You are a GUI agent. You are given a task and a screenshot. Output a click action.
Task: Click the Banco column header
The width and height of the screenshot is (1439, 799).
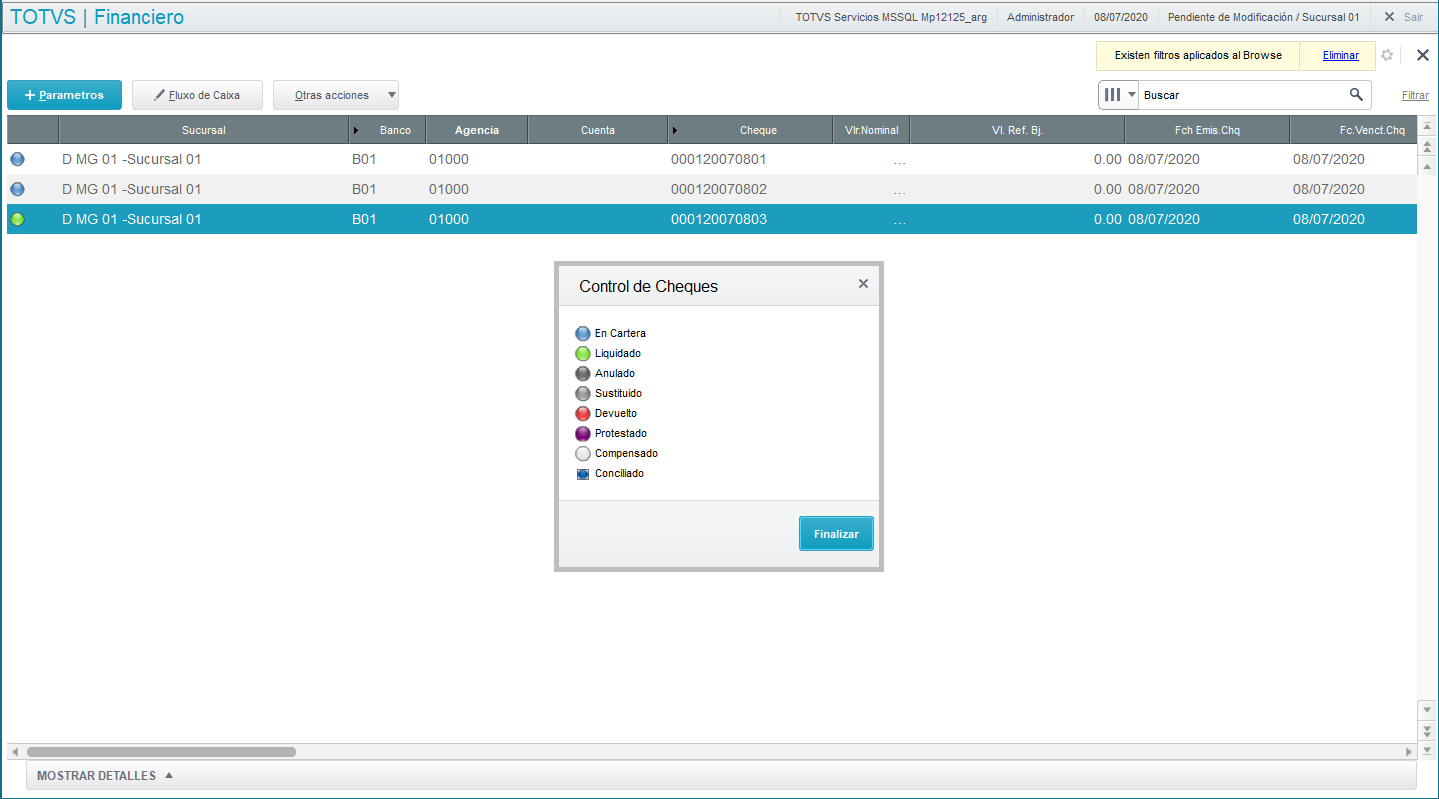point(388,130)
